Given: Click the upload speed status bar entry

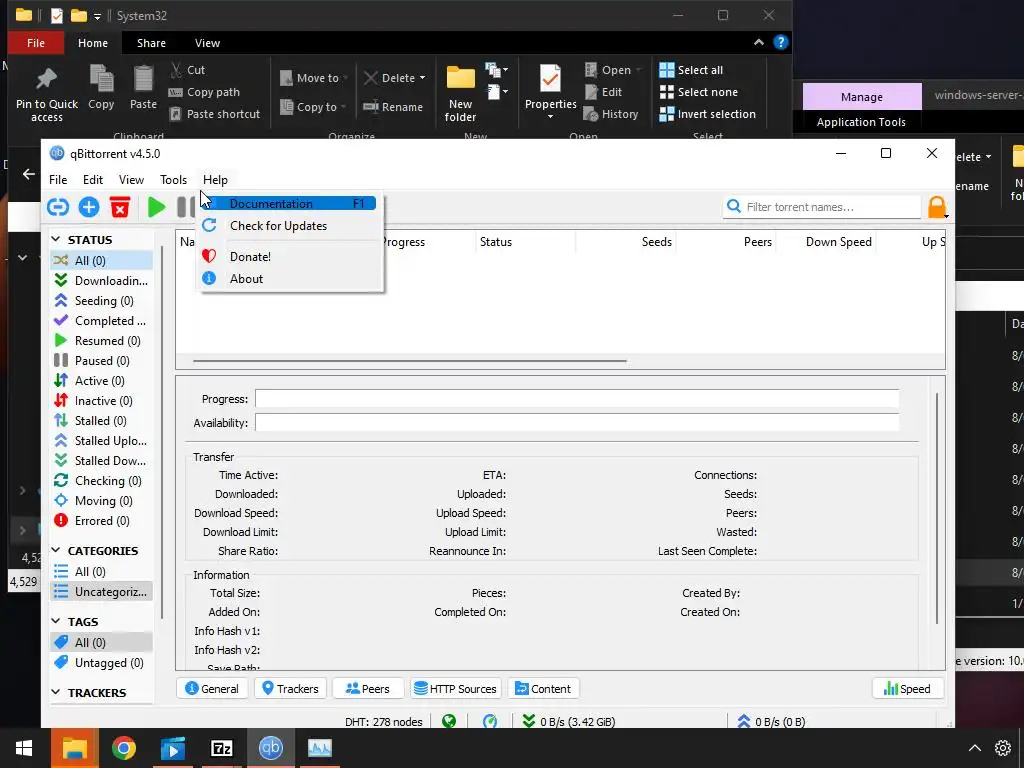Looking at the screenshot, I should click(x=771, y=722).
